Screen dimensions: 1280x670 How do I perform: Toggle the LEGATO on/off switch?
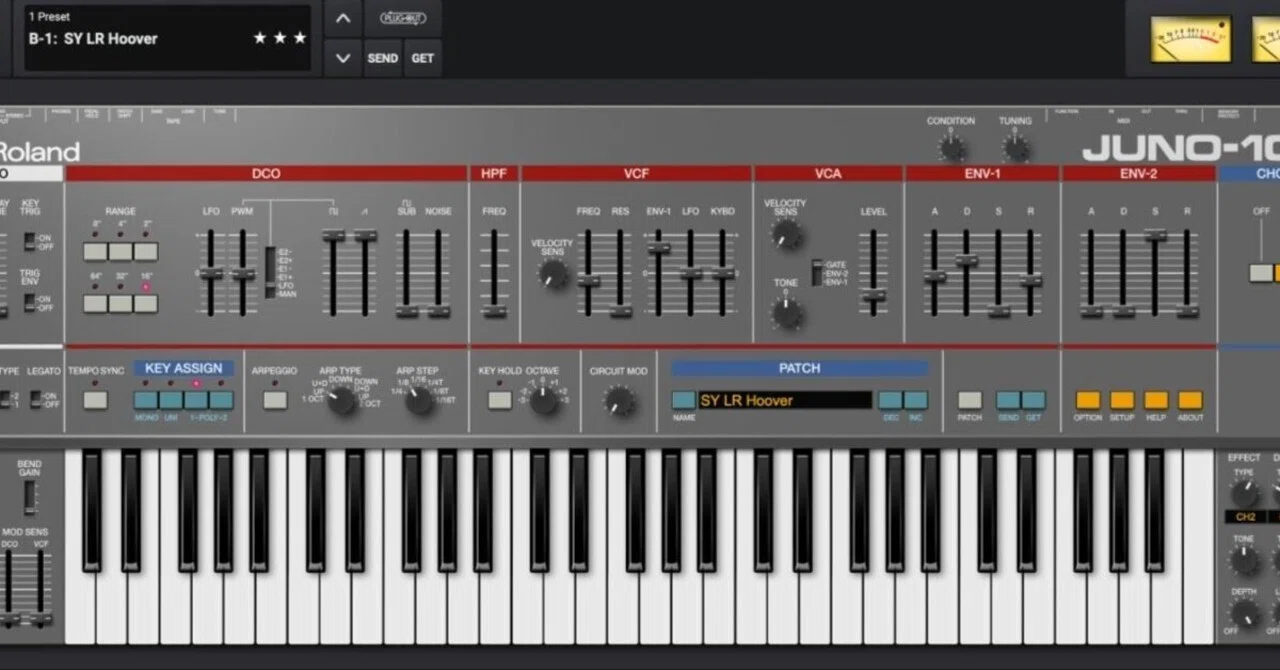(35, 398)
